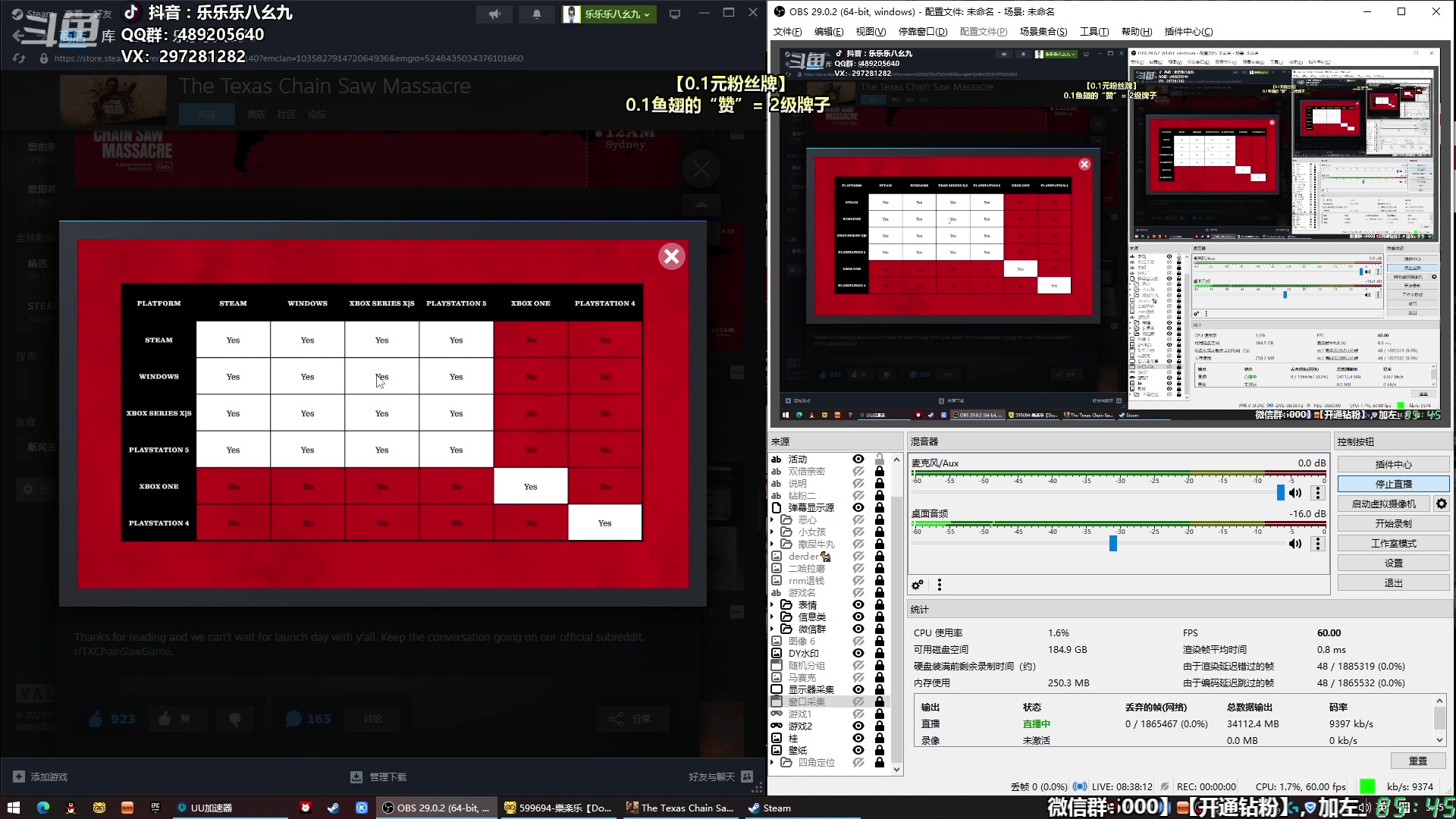This screenshot has height=819, width=1456.
Task: Open OBS 文件(F) menu
Action: [787, 31]
